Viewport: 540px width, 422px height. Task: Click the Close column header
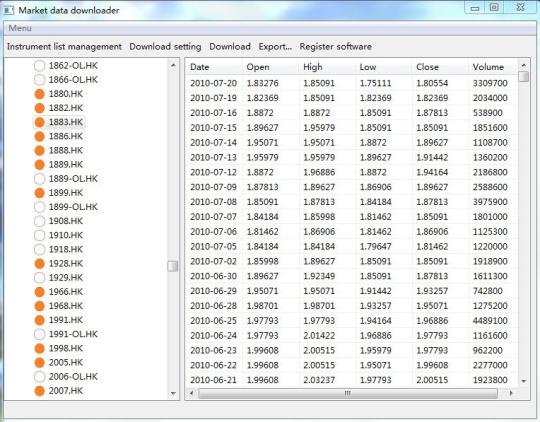[440, 67]
